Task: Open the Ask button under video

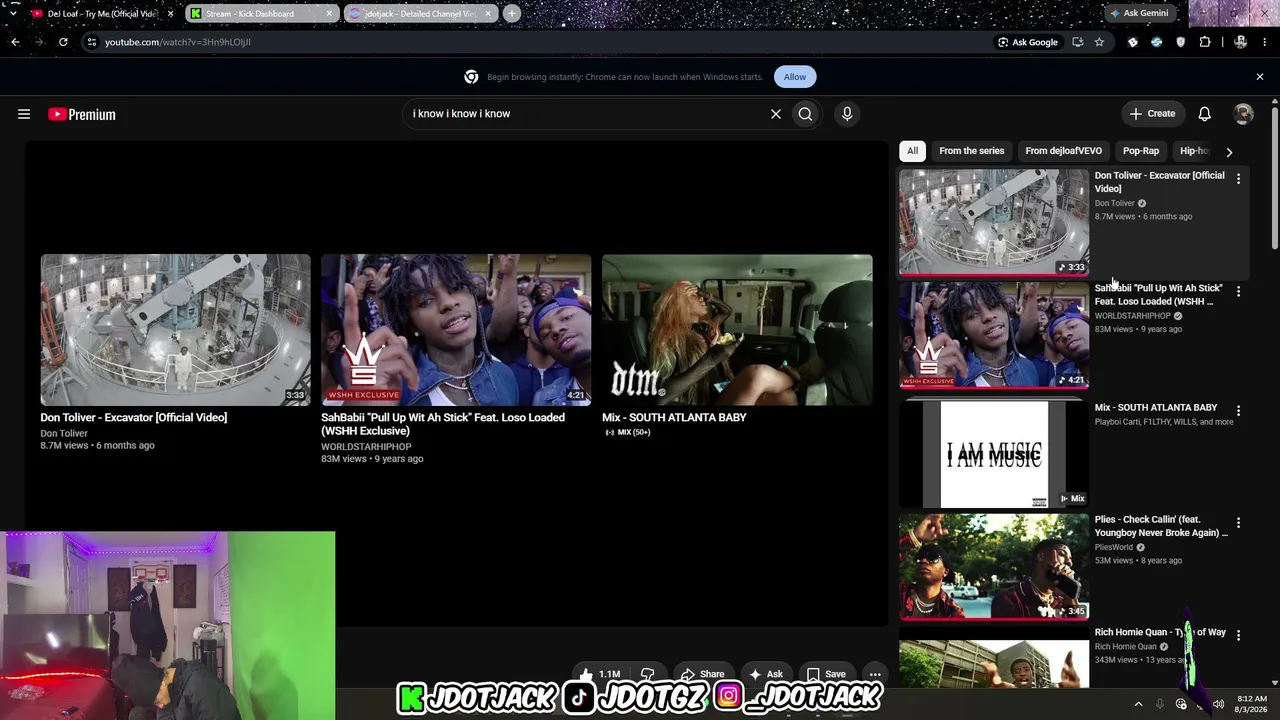Action: (x=766, y=674)
